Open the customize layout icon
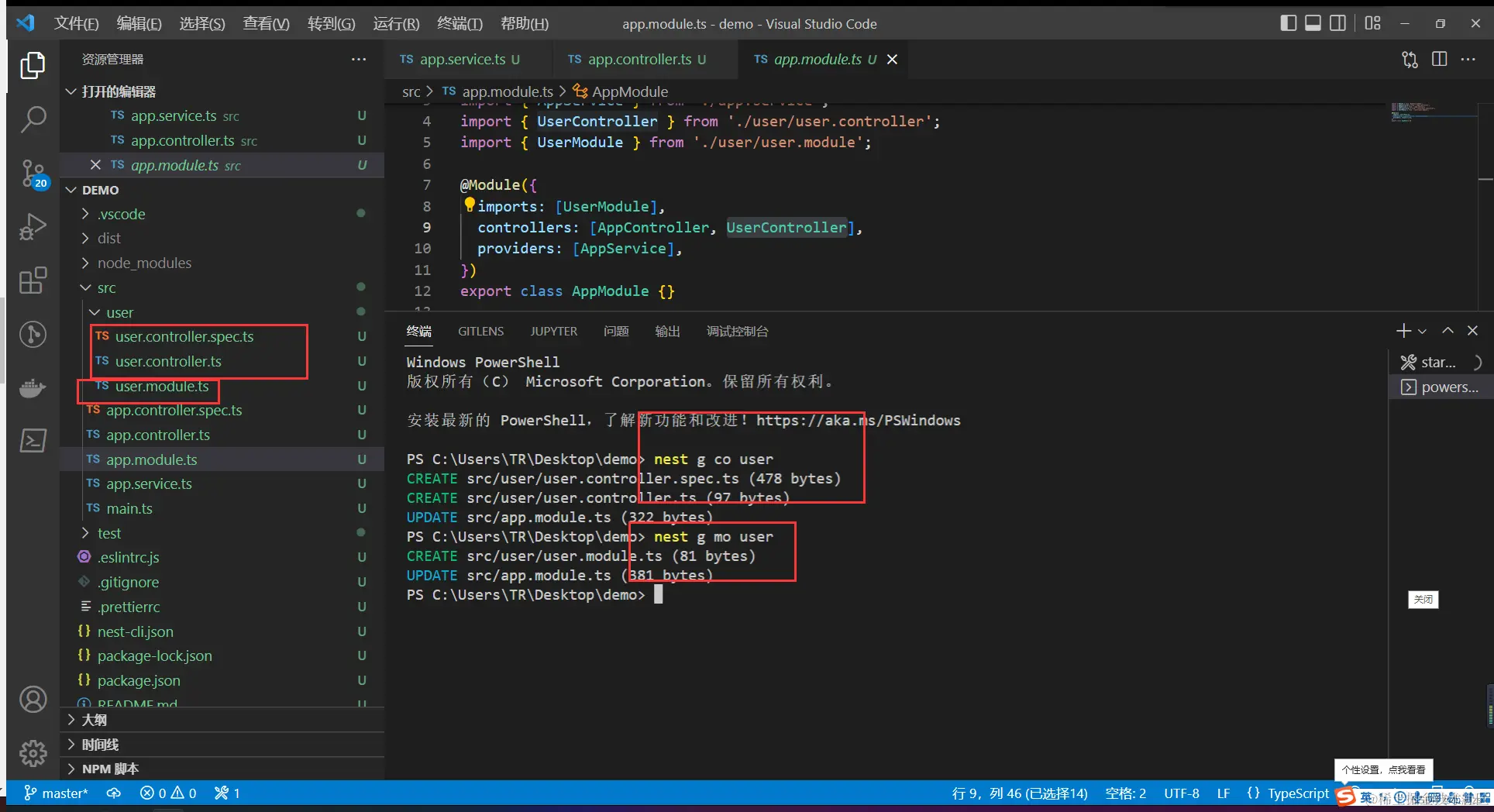 click(x=1372, y=23)
